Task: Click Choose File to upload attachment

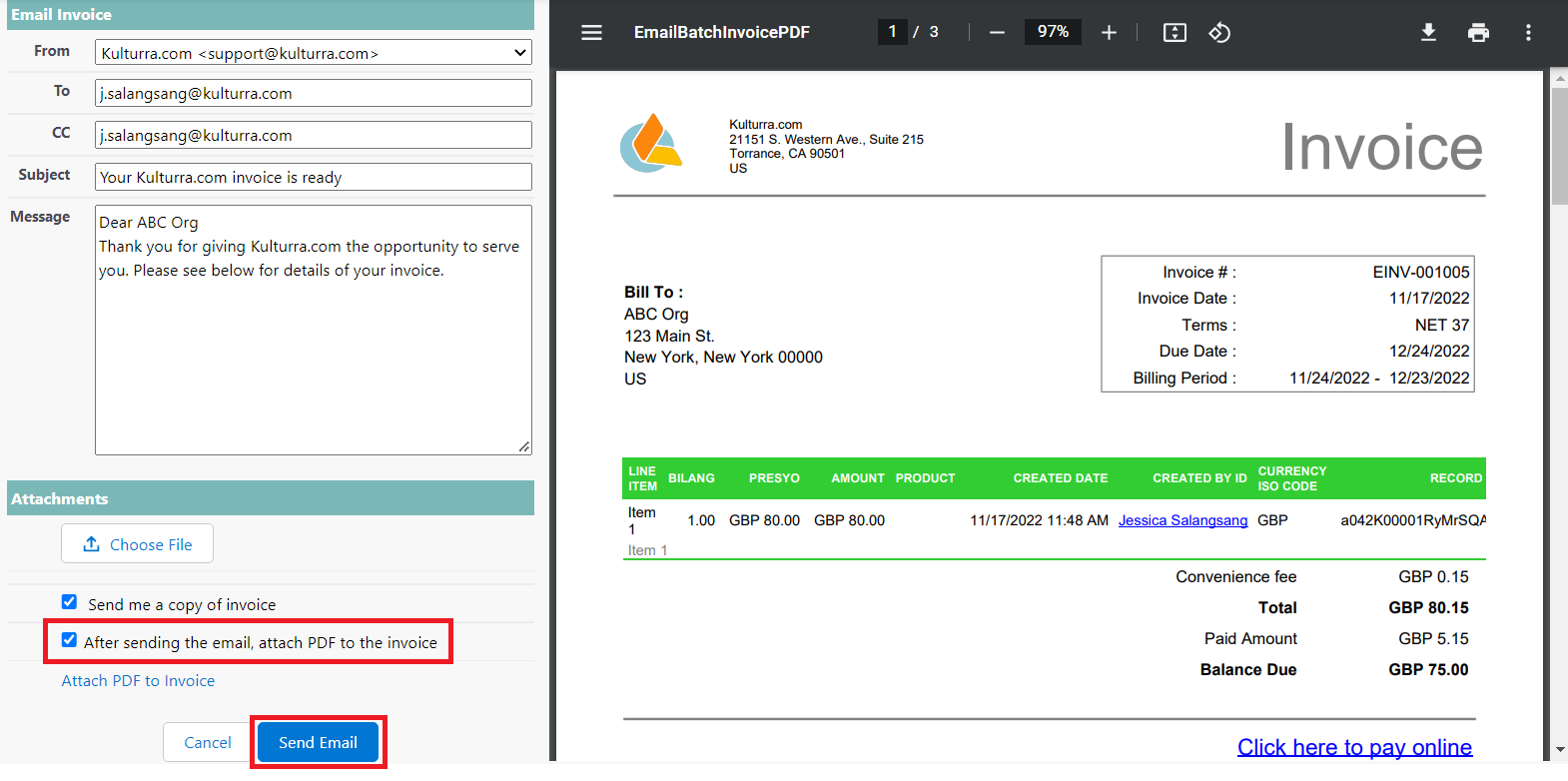Action: point(137,544)
